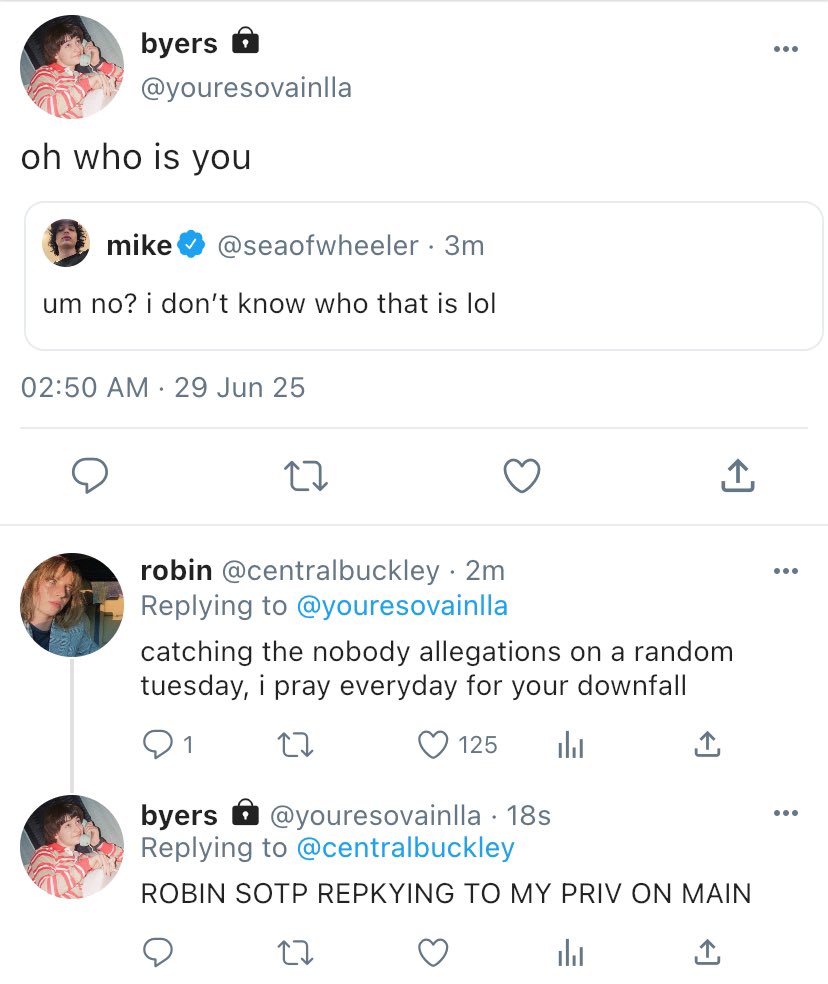
Task: View analytics for robin's reply
Action: click(x=569, y=744)
